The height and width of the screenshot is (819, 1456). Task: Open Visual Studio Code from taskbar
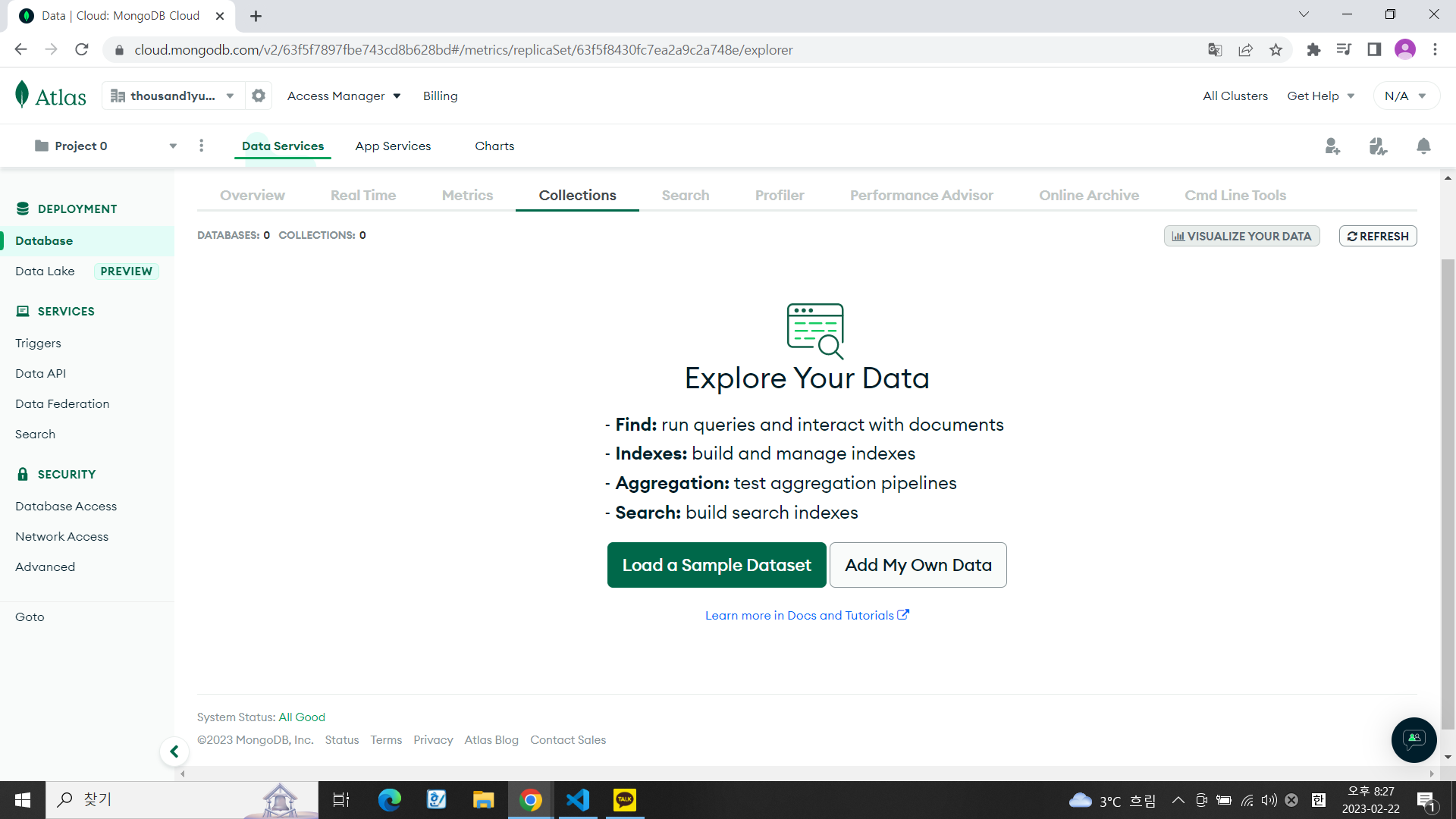tap(578, 800)
